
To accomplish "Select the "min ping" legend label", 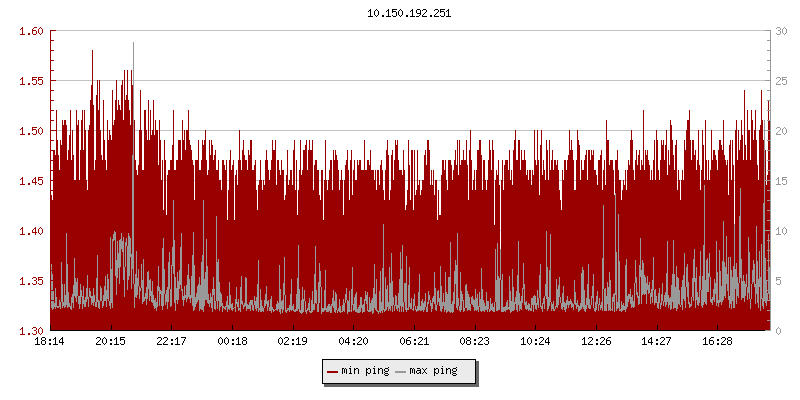I will 365,371.
